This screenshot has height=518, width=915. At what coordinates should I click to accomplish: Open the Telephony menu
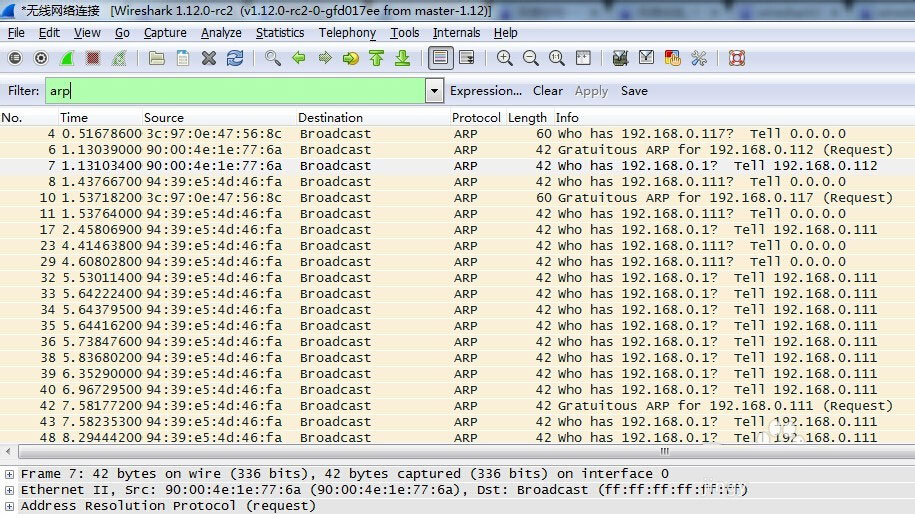(x=347, y=33)
